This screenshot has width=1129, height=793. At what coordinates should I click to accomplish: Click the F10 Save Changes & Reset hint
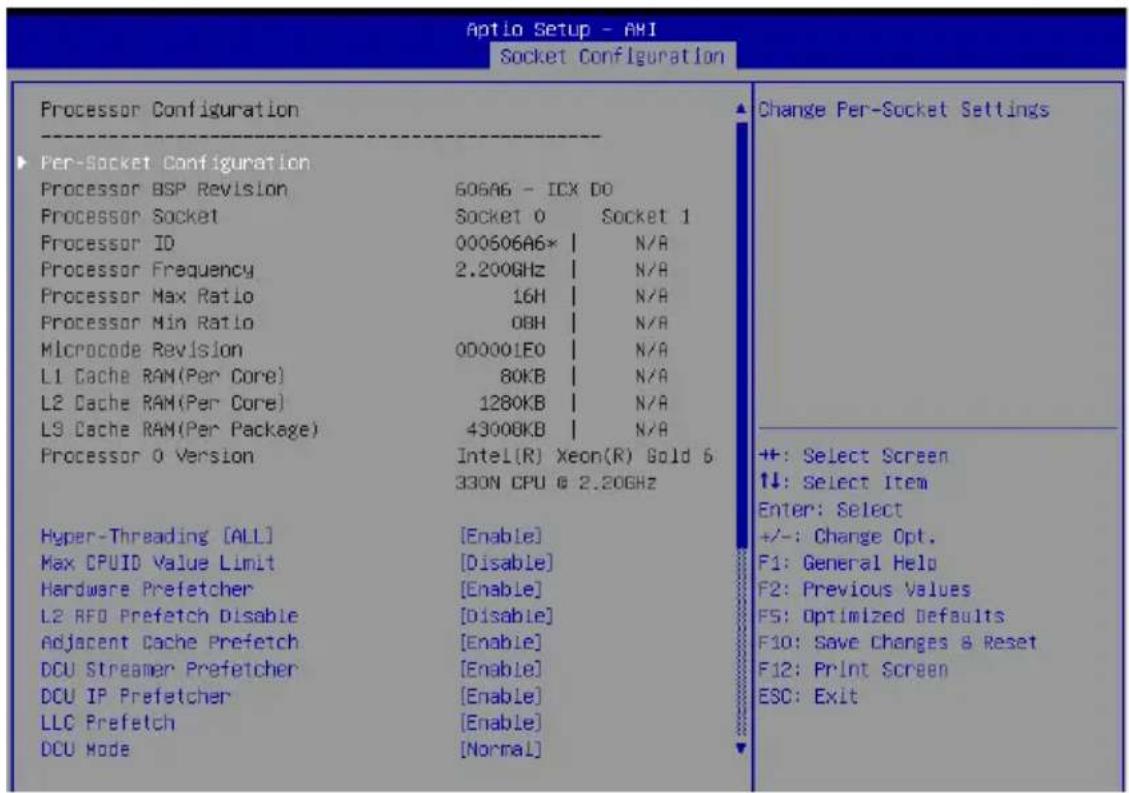(897, 642)
